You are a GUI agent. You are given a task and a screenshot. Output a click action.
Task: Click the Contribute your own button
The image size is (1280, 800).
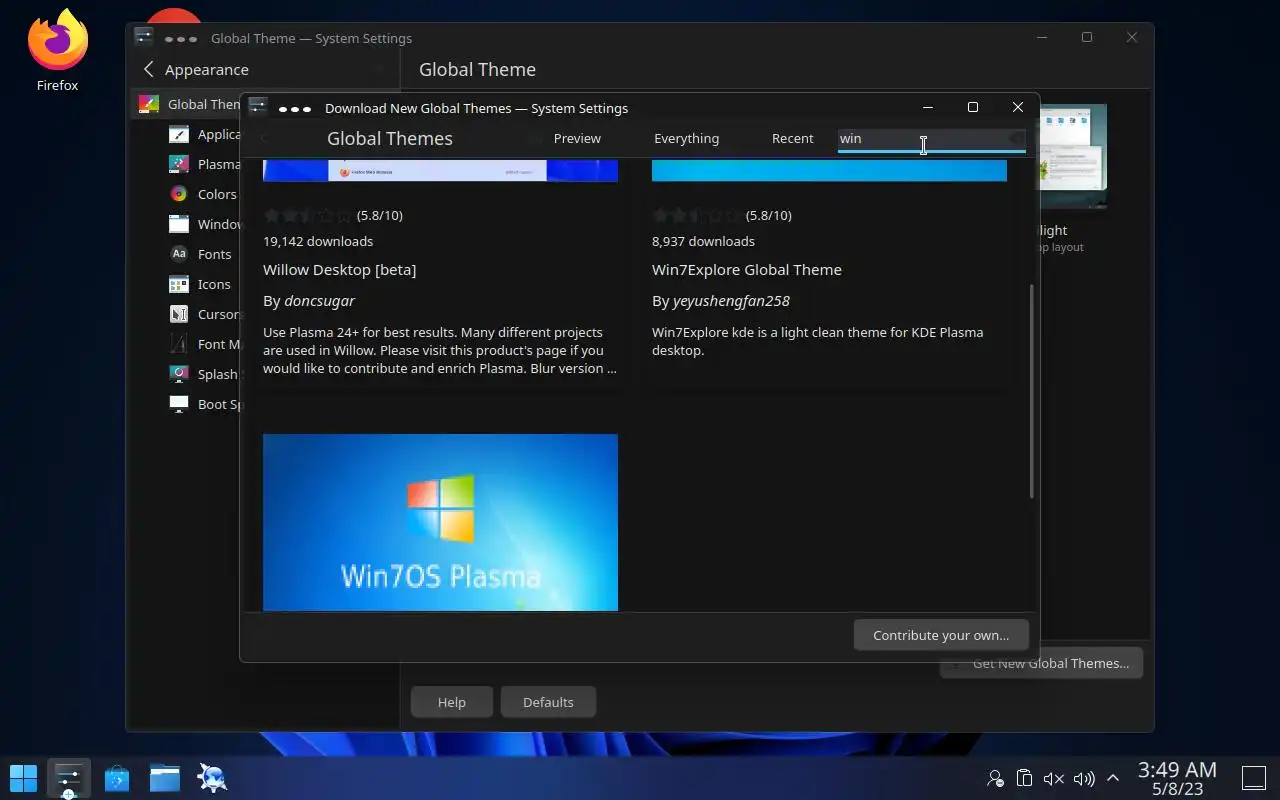pyautogui.click(x=941, y=635)
